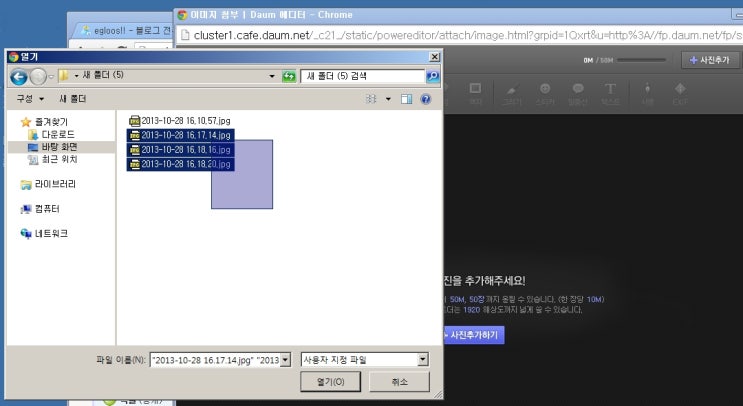Viewport: 743px width, 406px height.
Task: Click the 취소 button
Action: [399, 382]
